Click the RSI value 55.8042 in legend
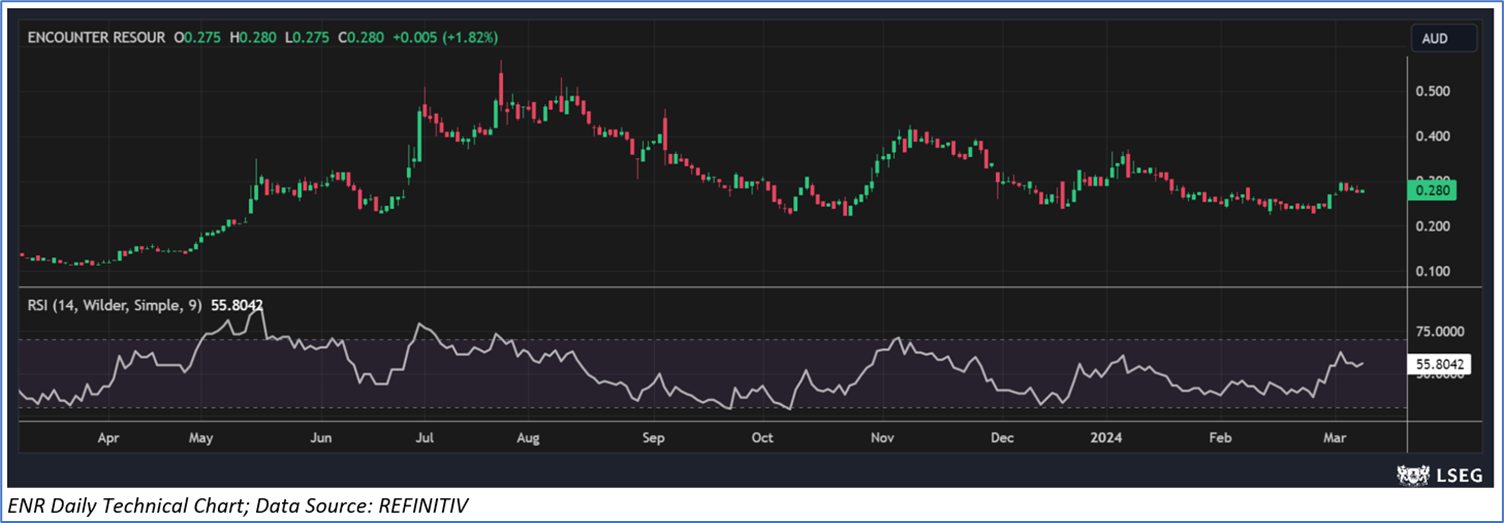 (x=237, y=305)
